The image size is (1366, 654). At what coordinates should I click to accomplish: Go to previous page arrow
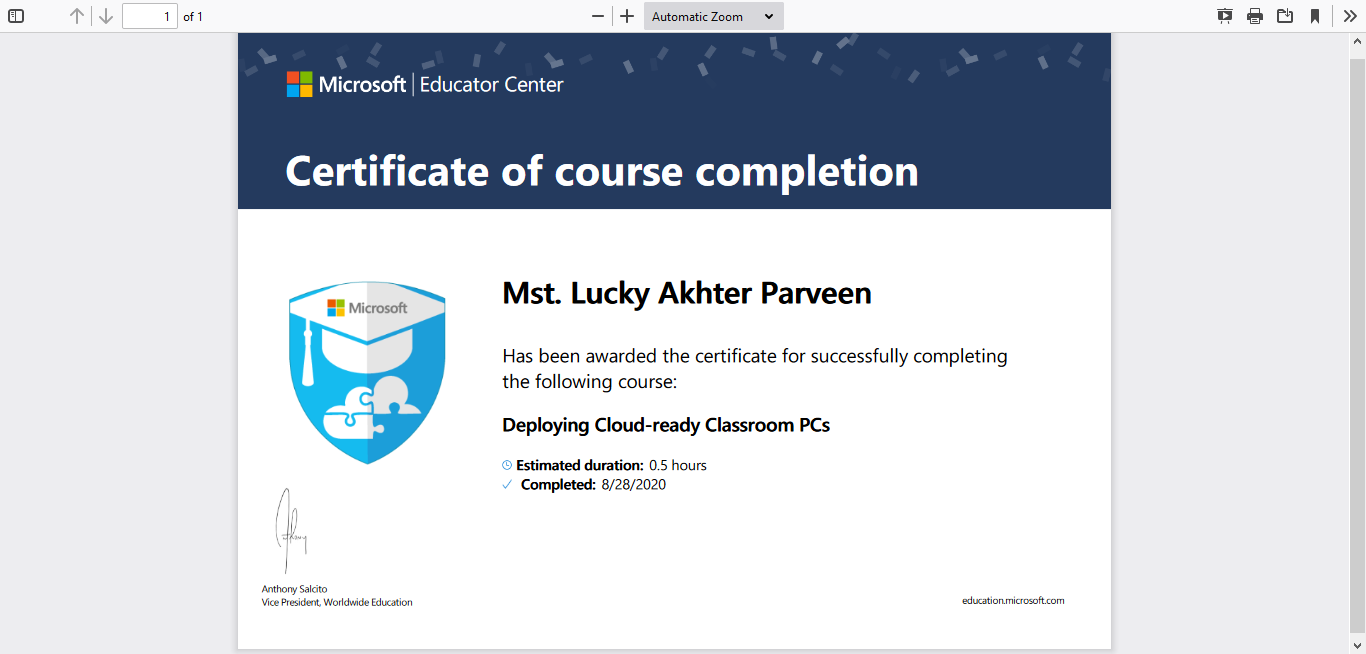(x=77, y=16)
